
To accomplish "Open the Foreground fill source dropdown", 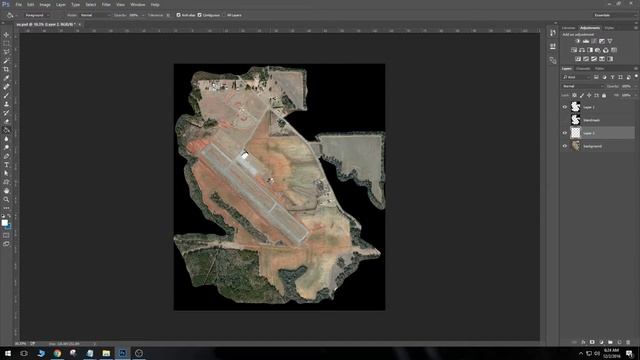I will (36, 15).
